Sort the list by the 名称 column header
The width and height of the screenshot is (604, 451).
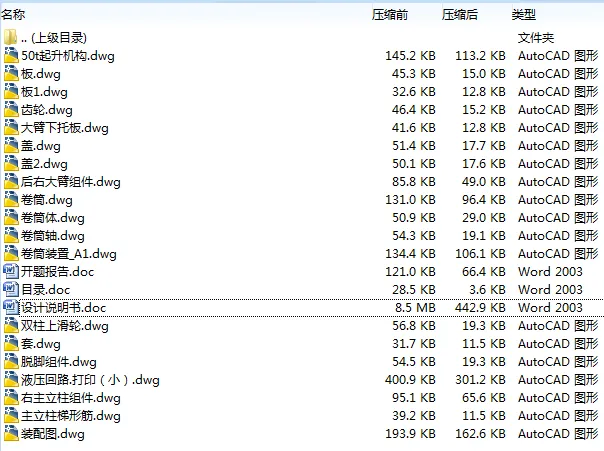click(x=13, y=15)
